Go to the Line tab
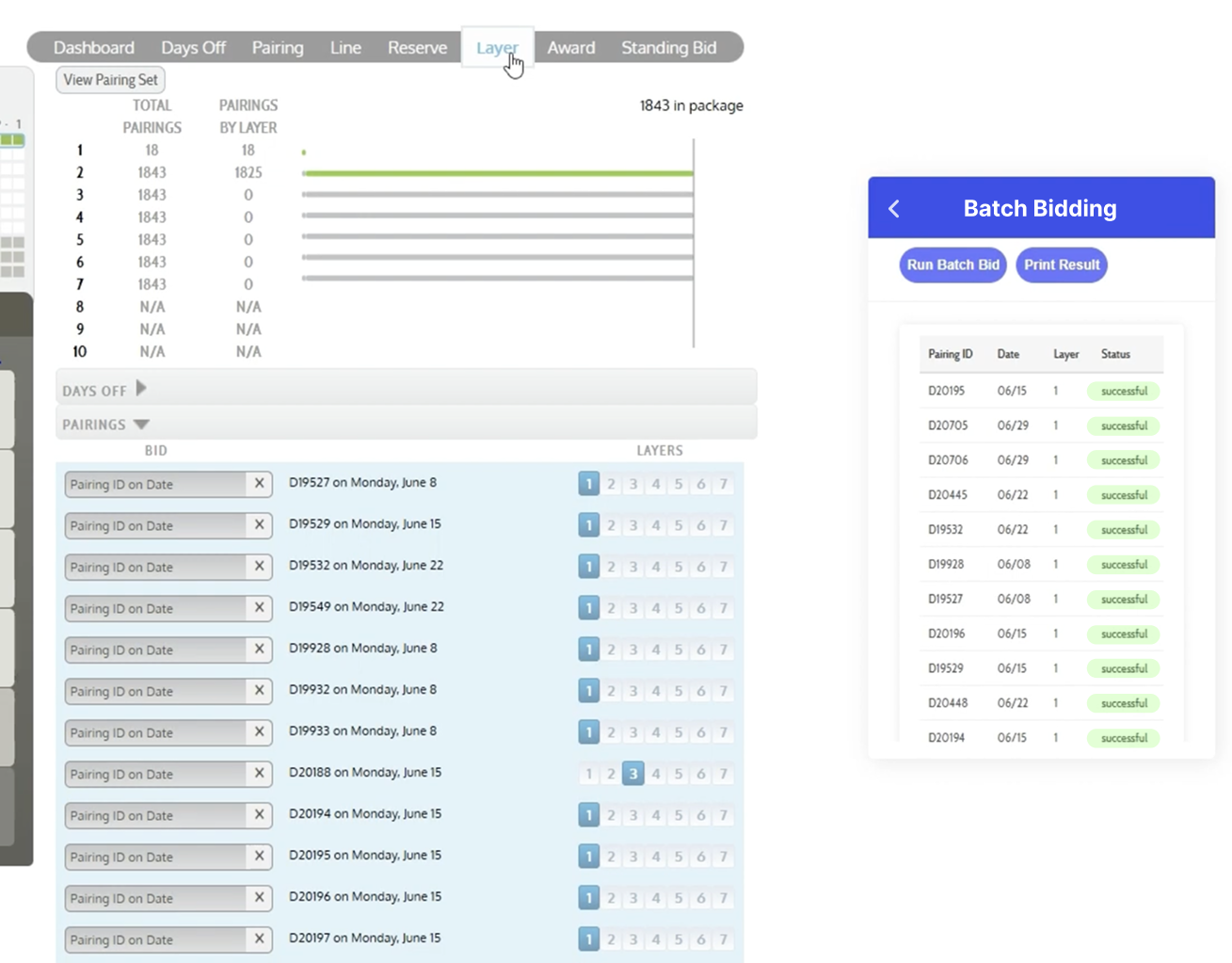This screenshot has height=963, width=1232. (345, 47)
